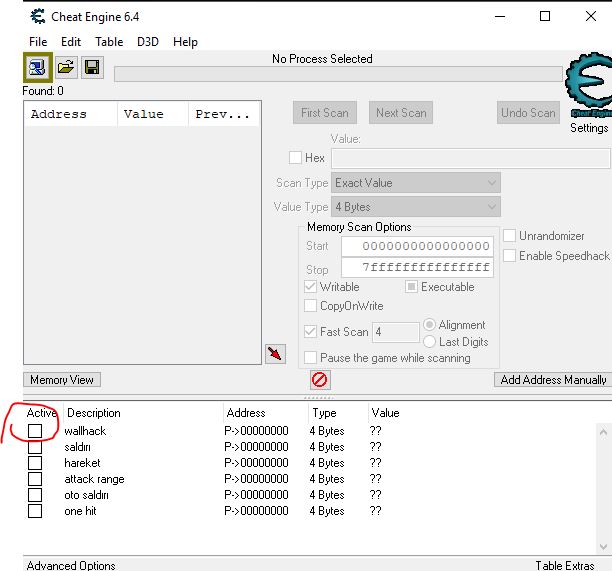Open Table Extras
The height and width of the screenshot is (571, 612).
point(564,565)
